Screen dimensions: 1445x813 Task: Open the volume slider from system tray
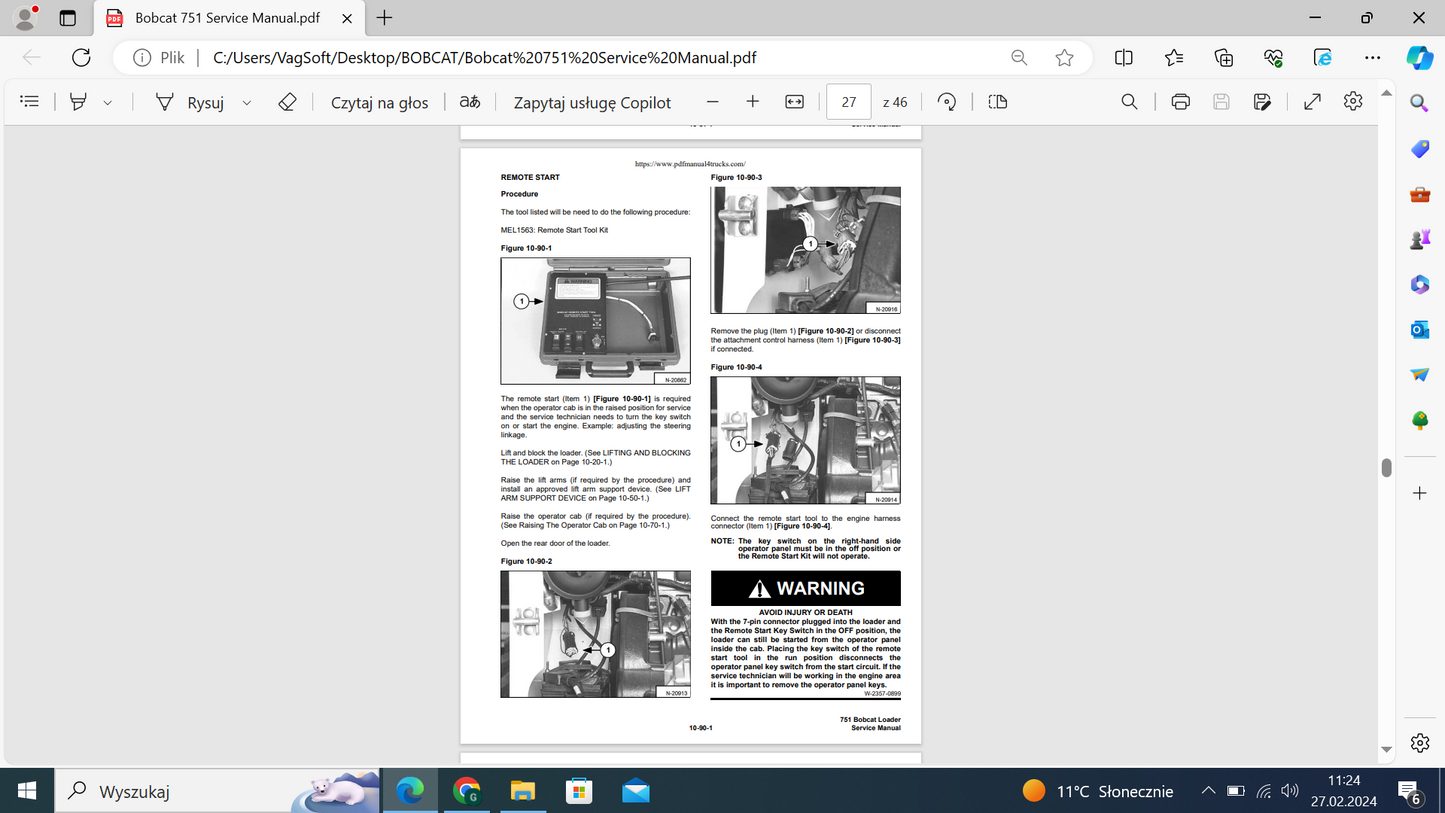pyautogui.click(x=1289, y=790)
